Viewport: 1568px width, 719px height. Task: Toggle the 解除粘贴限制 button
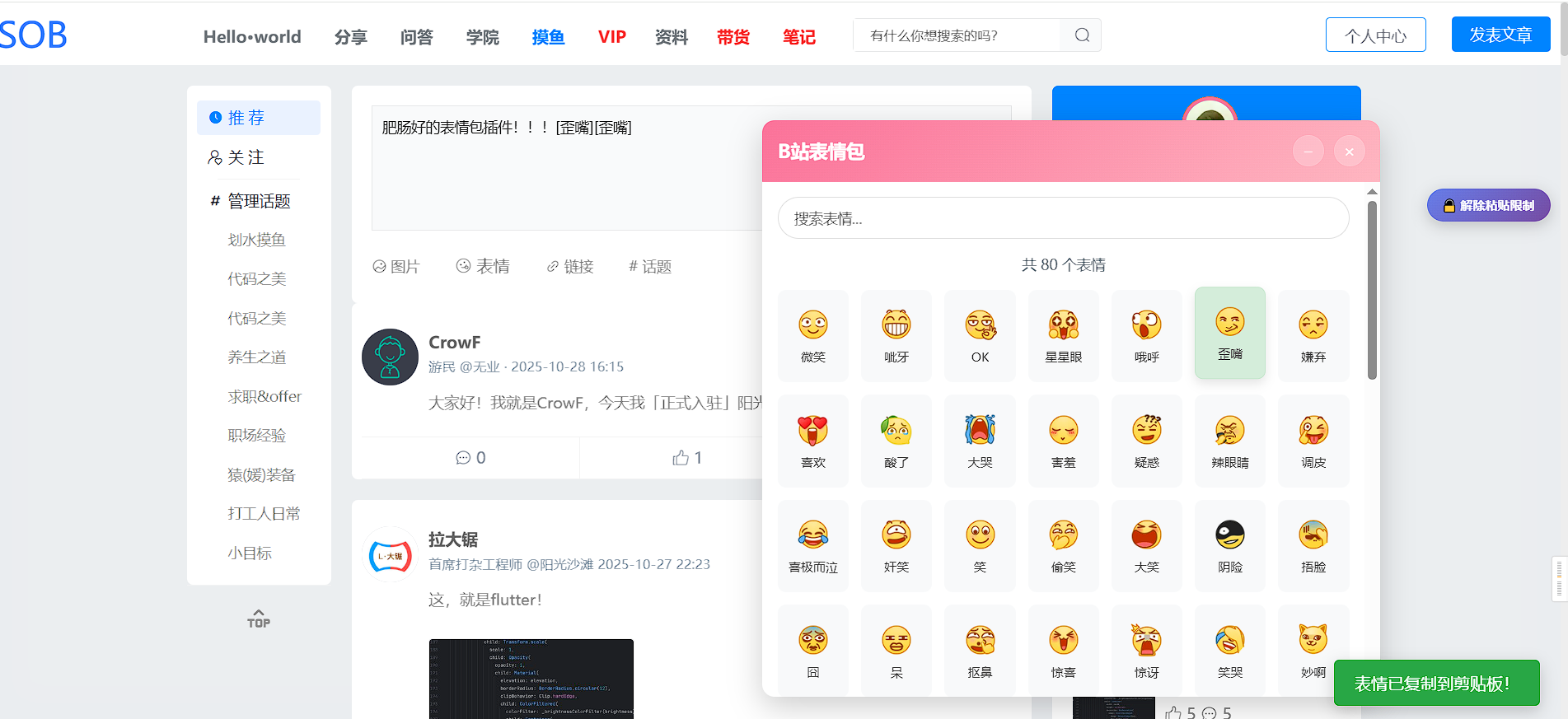tap(1488, 205)
